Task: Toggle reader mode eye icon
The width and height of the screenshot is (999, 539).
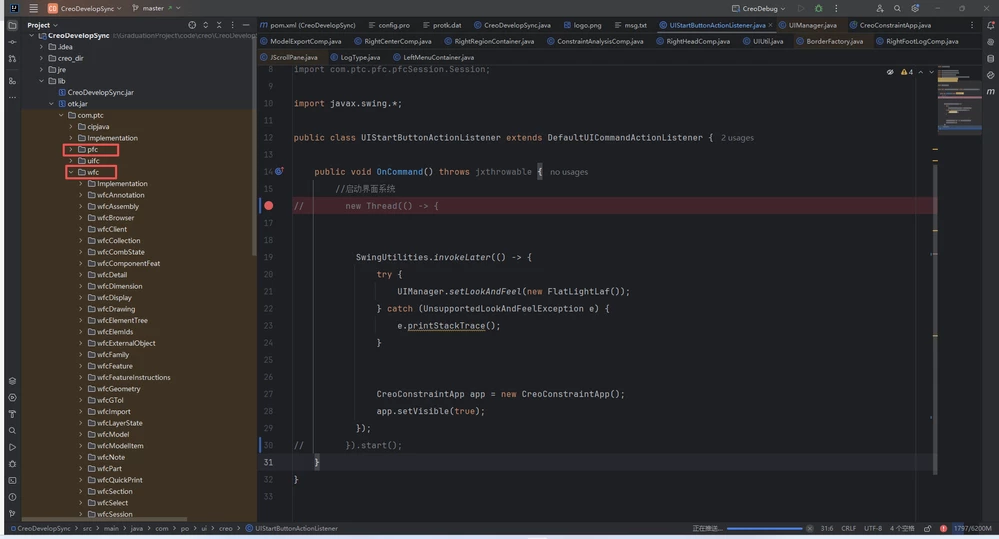Action: (890, 72)
